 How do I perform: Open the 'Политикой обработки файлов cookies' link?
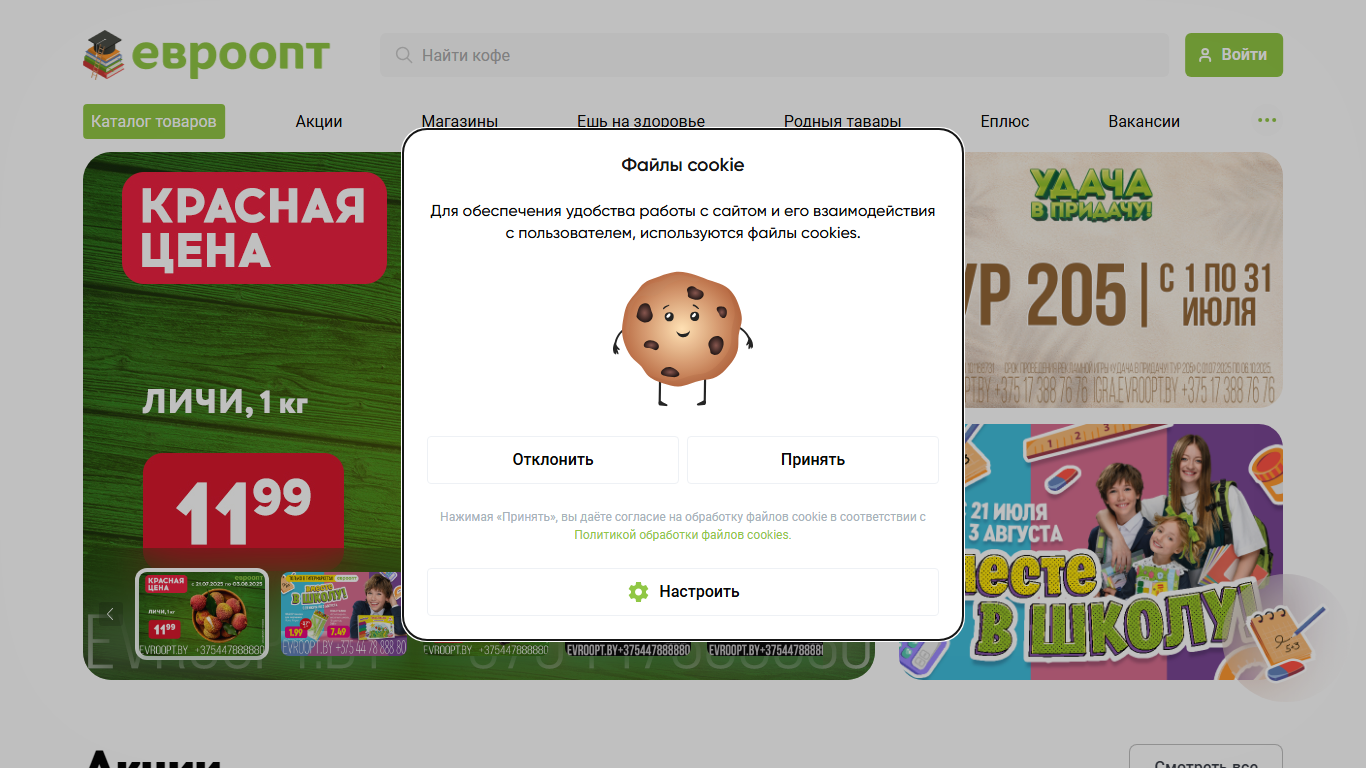click(x=682, y=535)
